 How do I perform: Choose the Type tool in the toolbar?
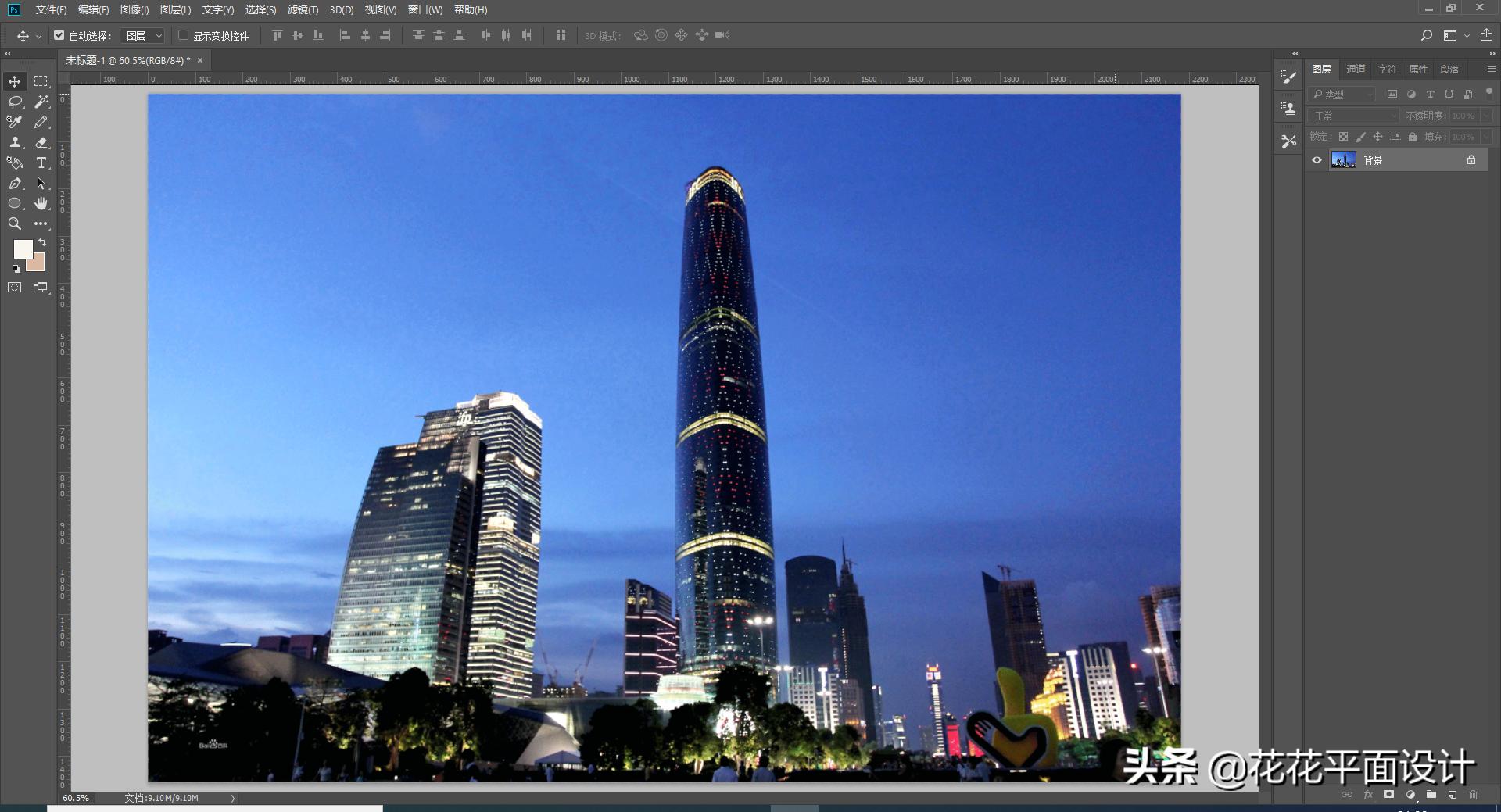click(x=41, y=163)
